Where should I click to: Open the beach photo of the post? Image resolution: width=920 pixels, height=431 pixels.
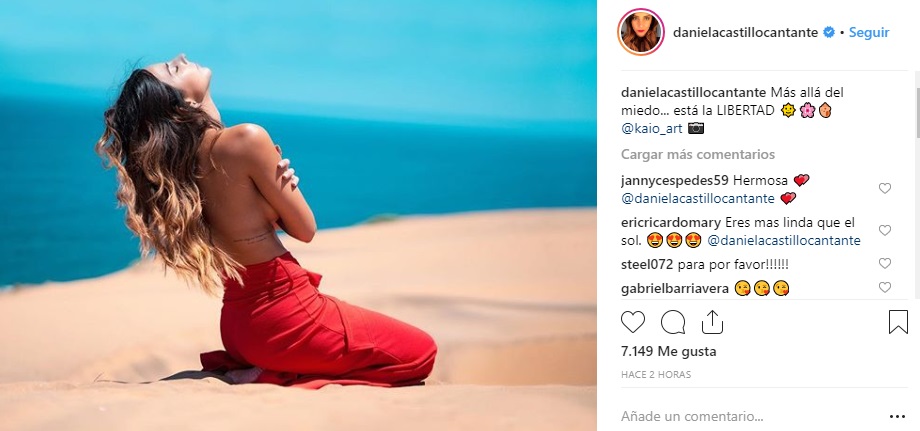coord(298,215)
